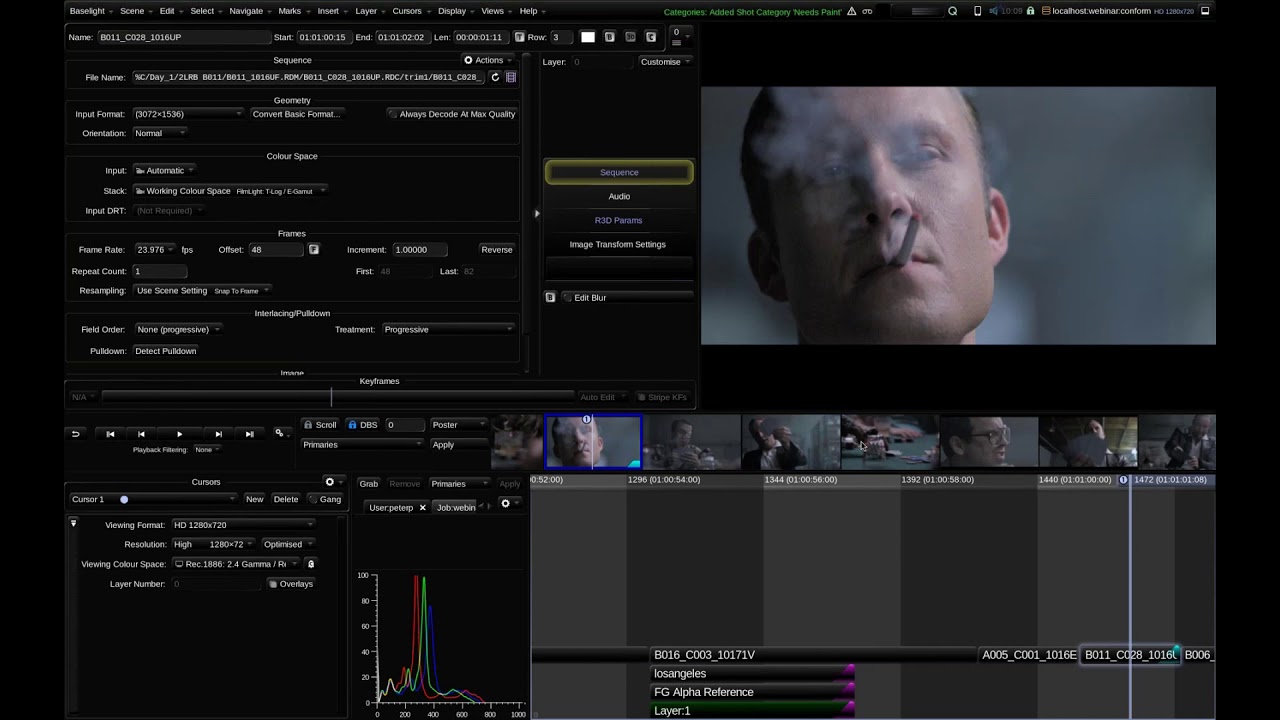Enable Always Decode At Max Quality
The height and width of the screenshot is (720, 1280).
point(452,114)
